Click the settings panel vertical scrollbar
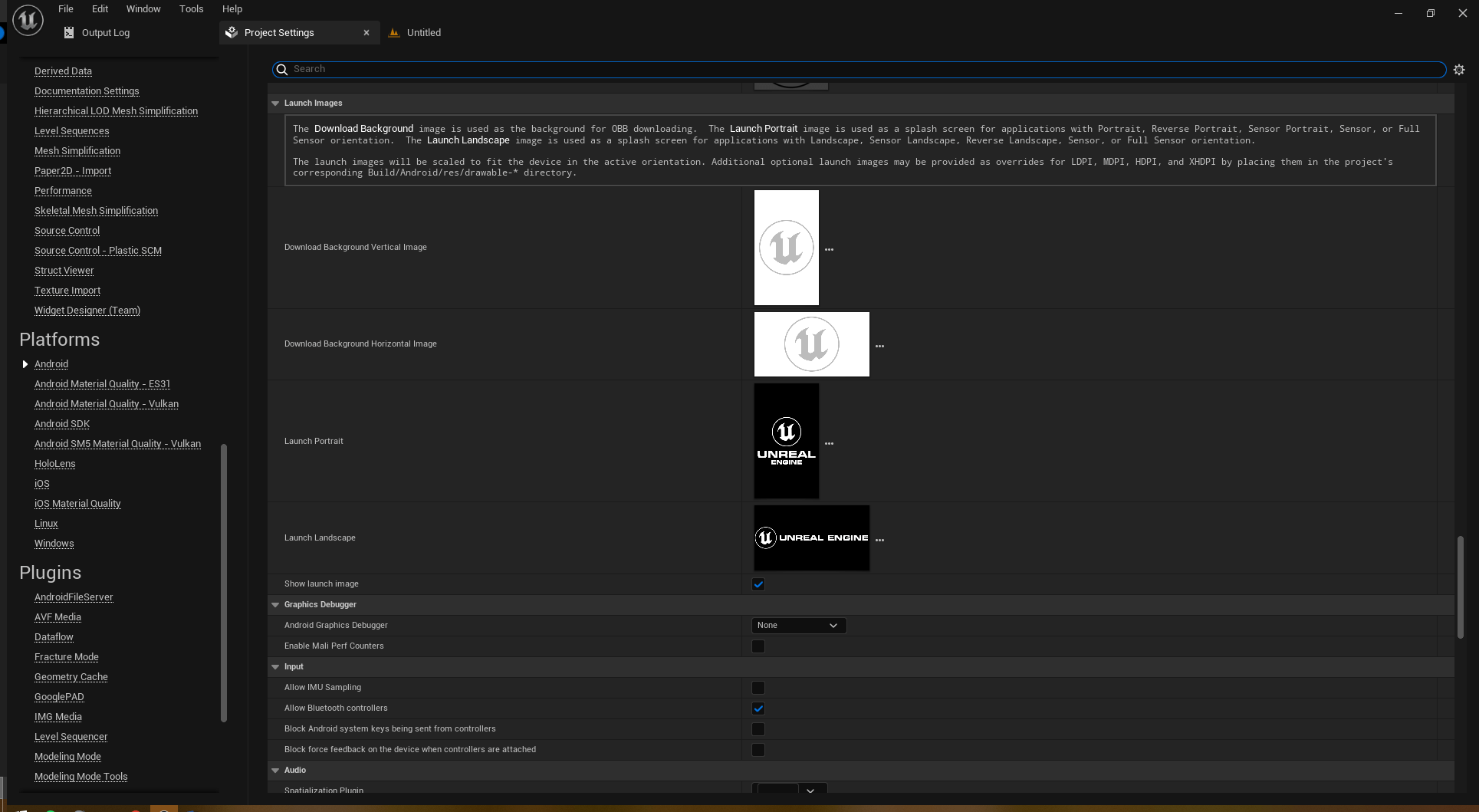 coord(1461,587)
